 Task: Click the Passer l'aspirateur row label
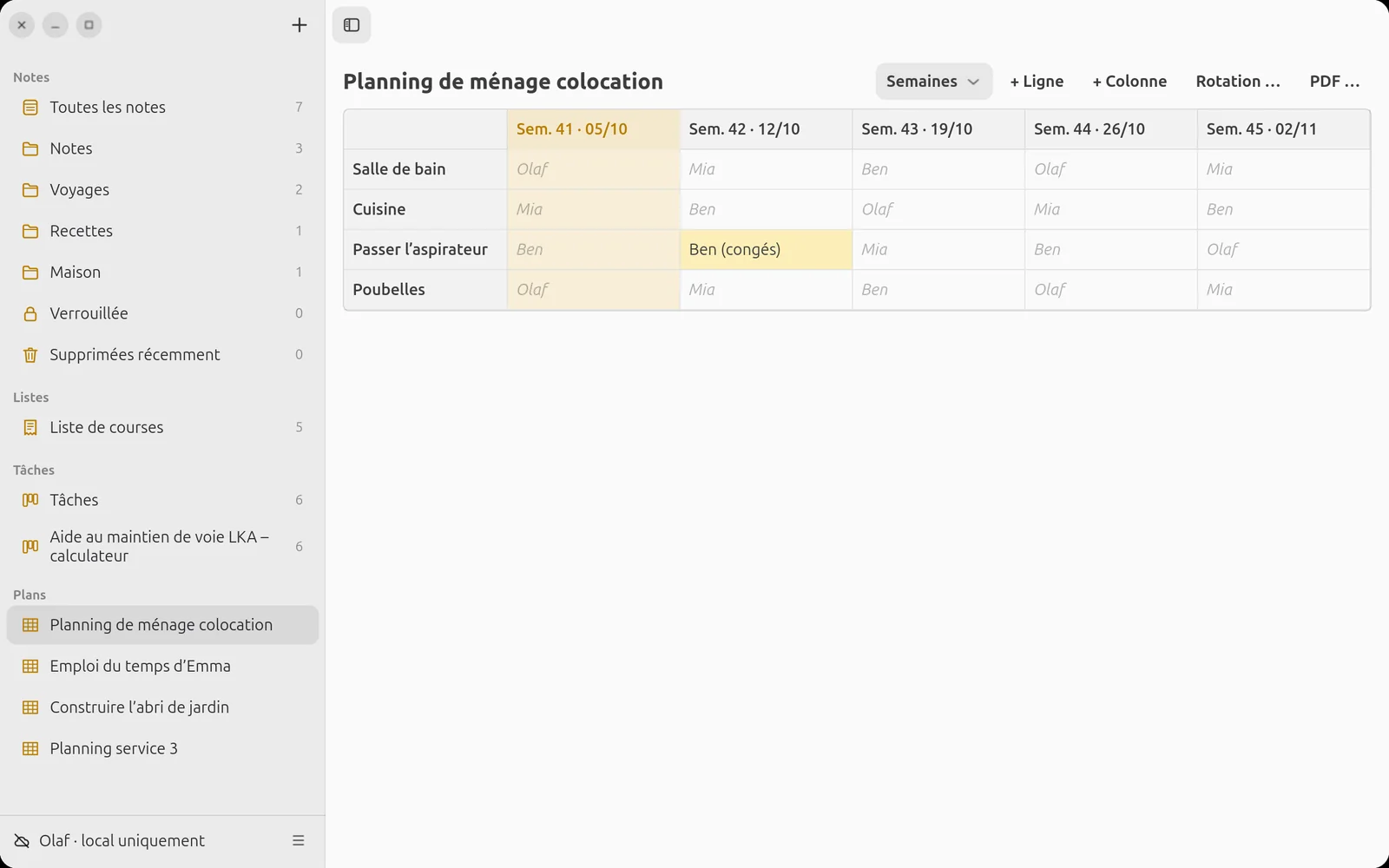pos(425,250)
